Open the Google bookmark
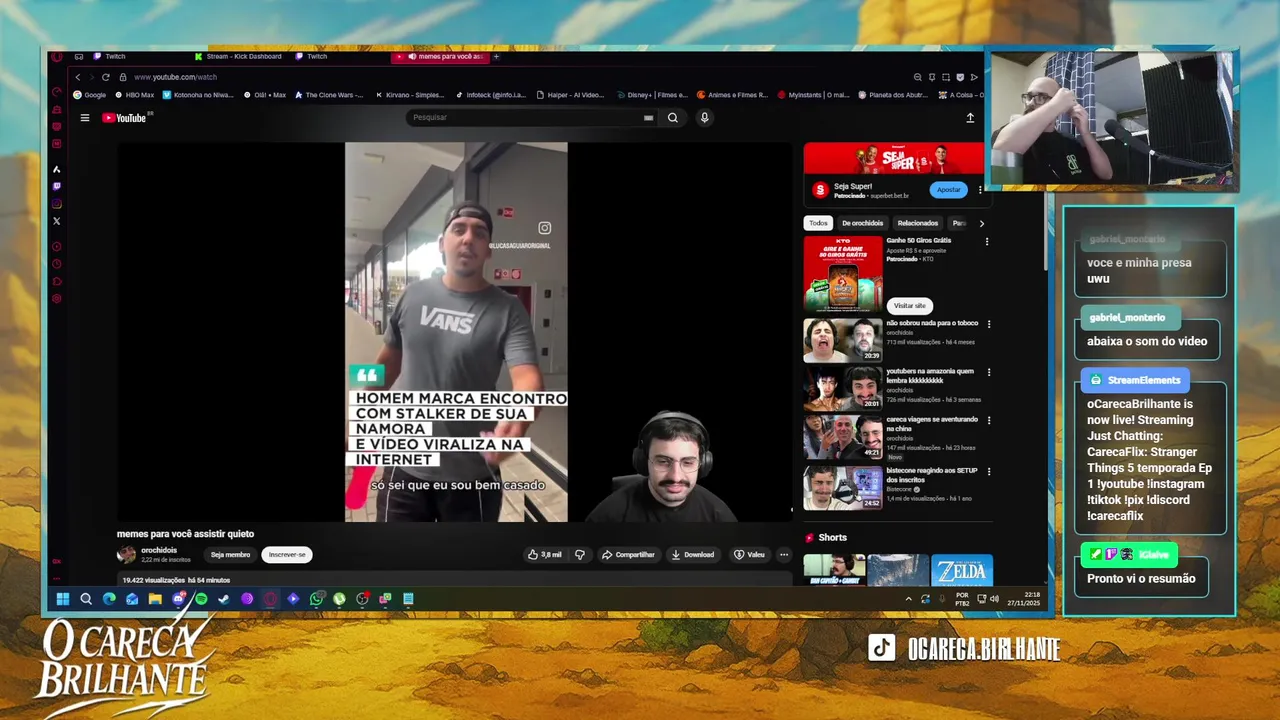This screenshot has width=1280, height=720. (x=89, y=95)
